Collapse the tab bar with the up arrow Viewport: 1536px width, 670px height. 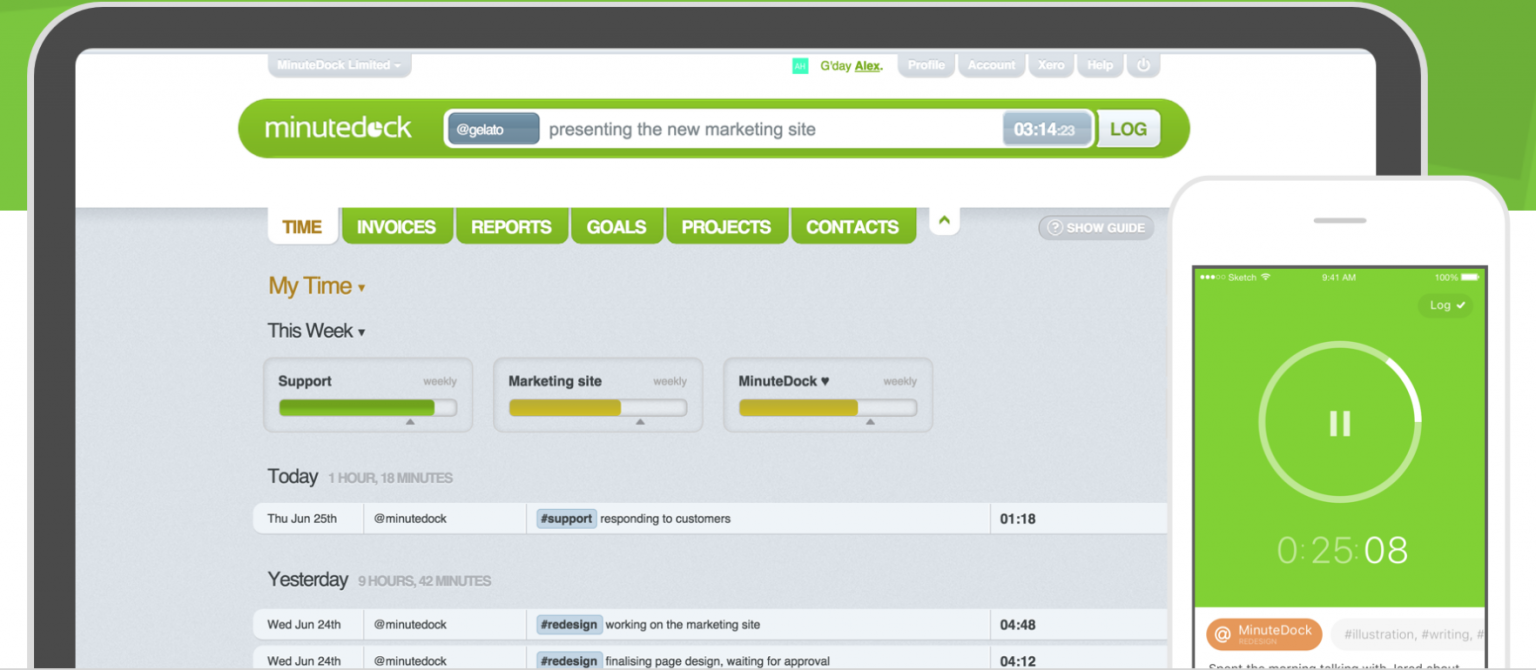tap(944, 219)
